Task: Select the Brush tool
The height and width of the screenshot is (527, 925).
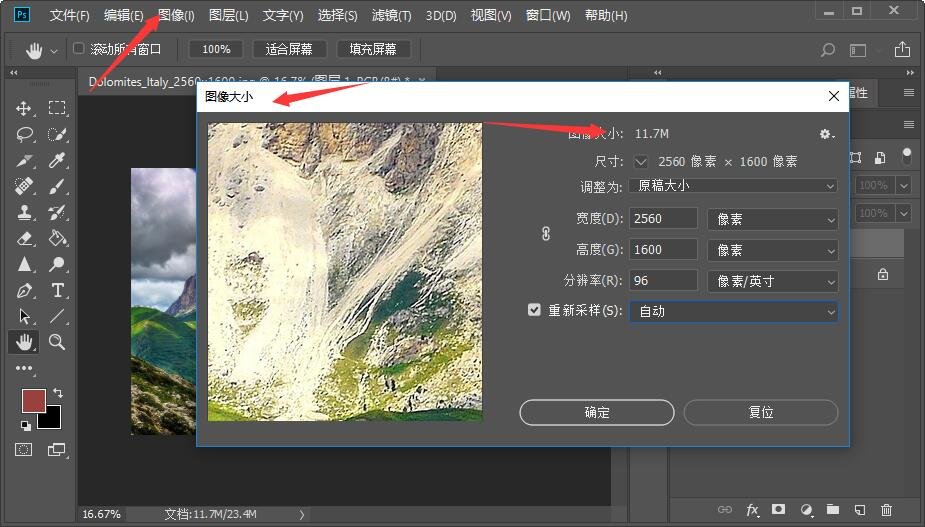Action: [x=57, y=186]
